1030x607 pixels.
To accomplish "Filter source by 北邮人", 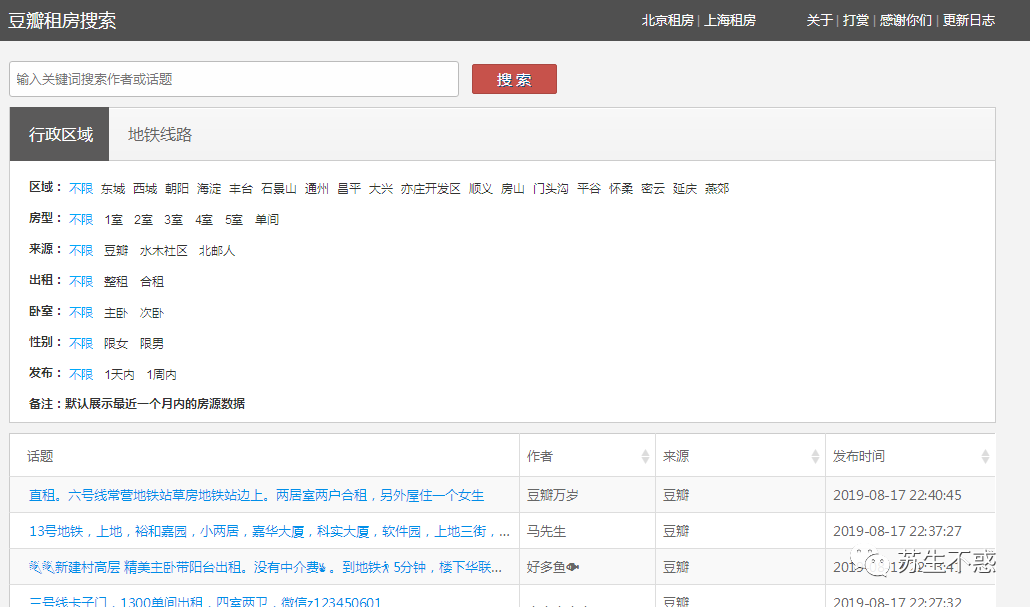I will point(217,250).
